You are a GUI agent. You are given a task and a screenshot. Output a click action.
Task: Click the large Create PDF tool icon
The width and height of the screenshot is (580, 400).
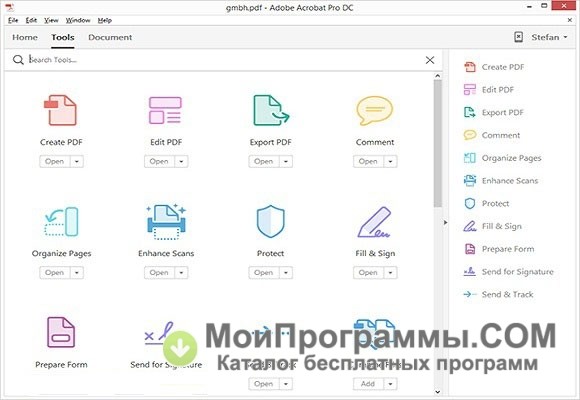[61, 110]
